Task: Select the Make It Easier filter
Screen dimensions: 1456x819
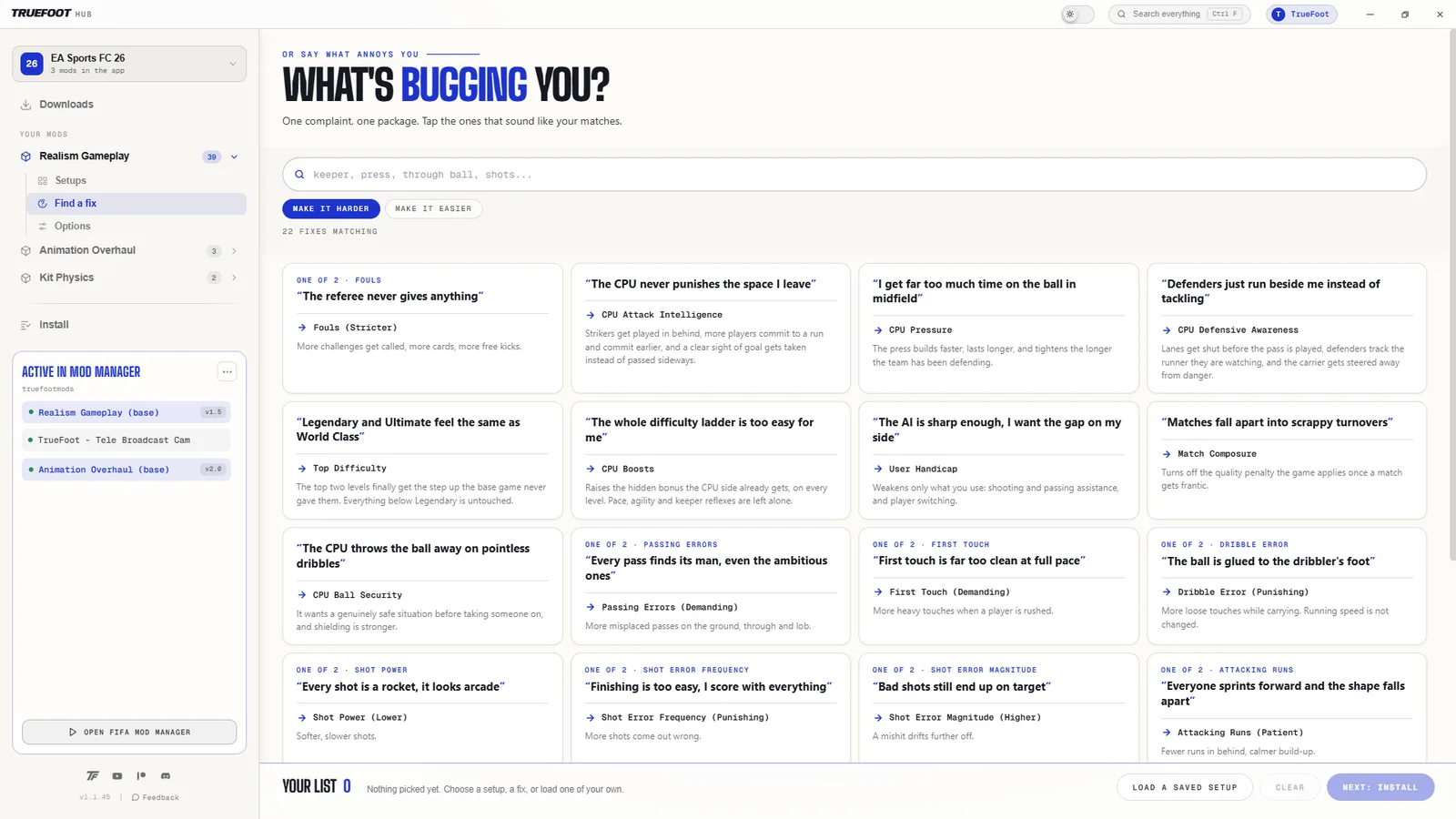Action: pyautogui.click(x=433, y=209)
